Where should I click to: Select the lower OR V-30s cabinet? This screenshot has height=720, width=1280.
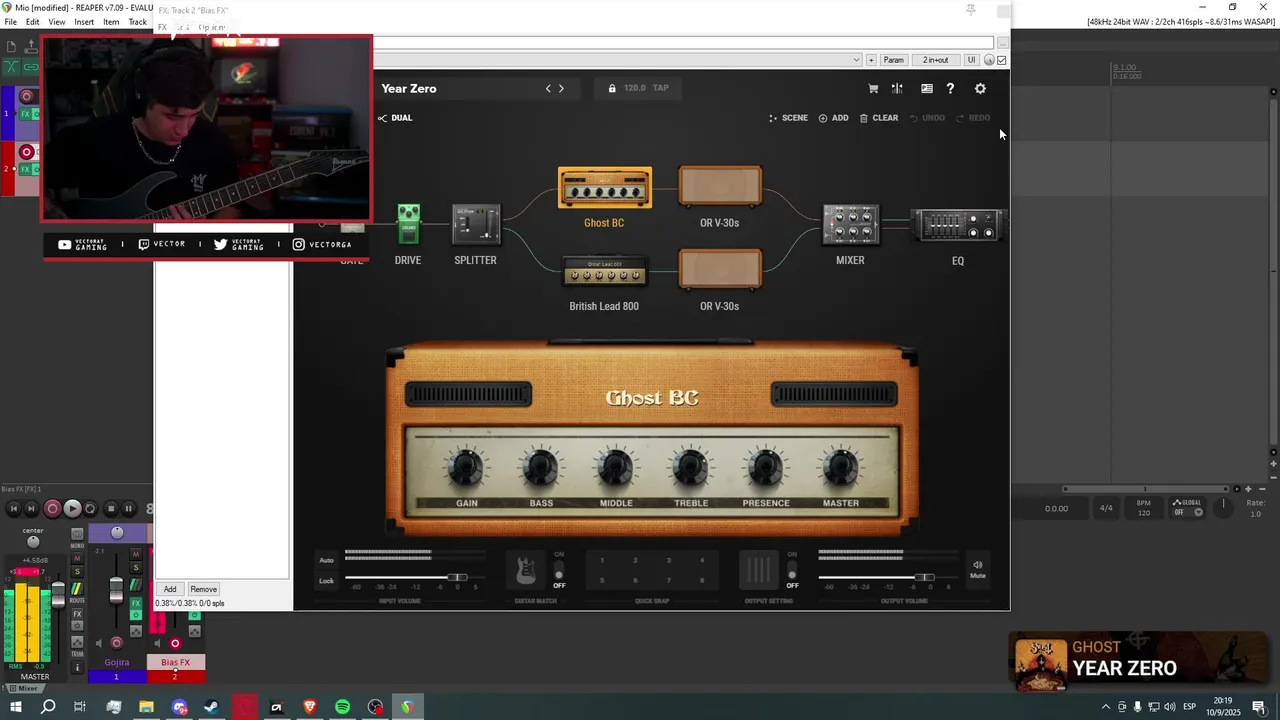pyautogui.click(x=720, y=270)
